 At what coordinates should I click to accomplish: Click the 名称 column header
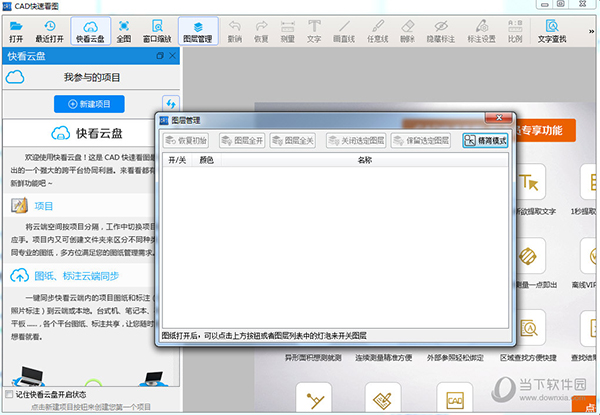click(x=365, y=160)
